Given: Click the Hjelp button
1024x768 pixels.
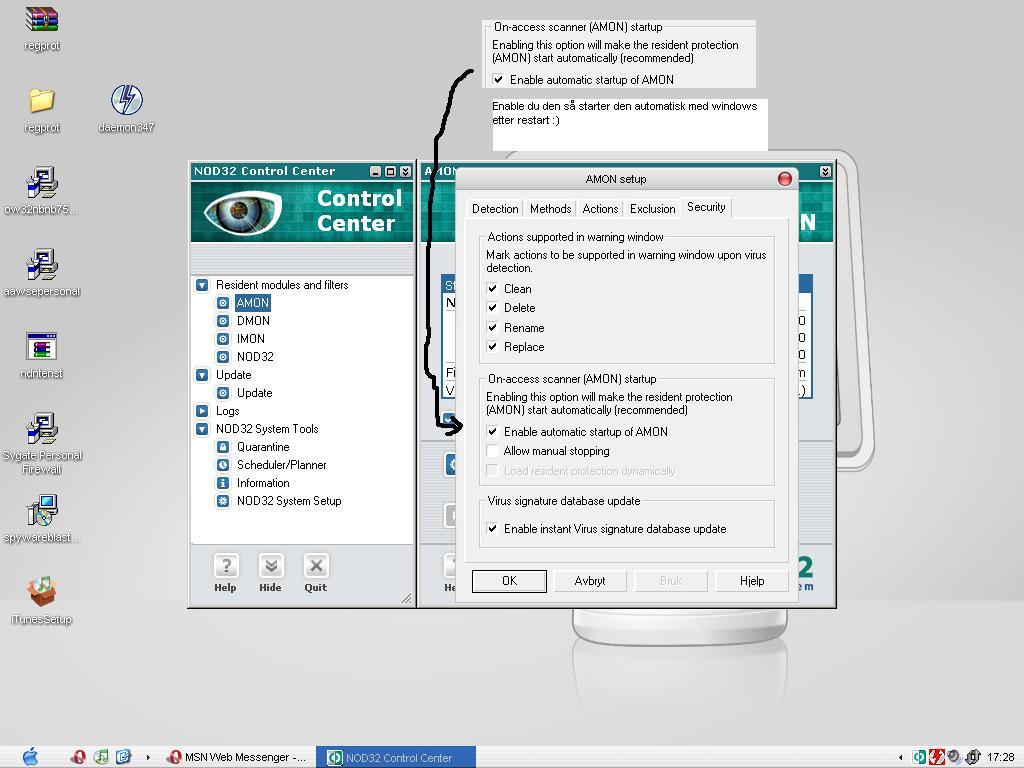Looking at the screenshot, I should point(752,581).
